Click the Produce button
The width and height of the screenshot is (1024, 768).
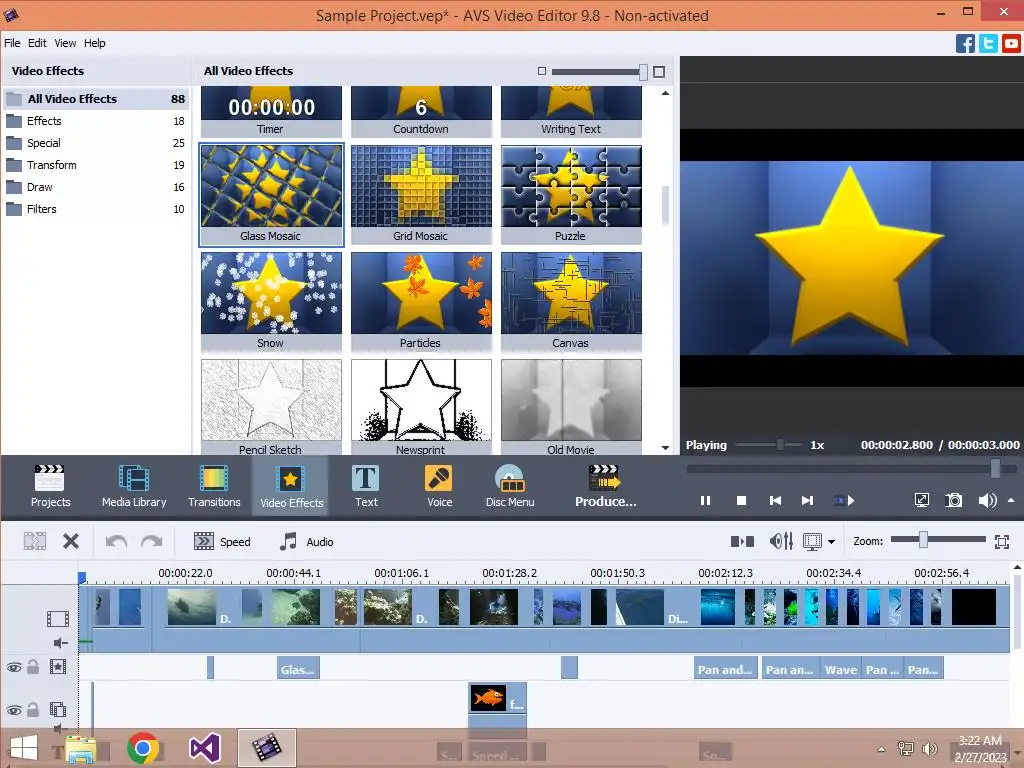[605, 486]
